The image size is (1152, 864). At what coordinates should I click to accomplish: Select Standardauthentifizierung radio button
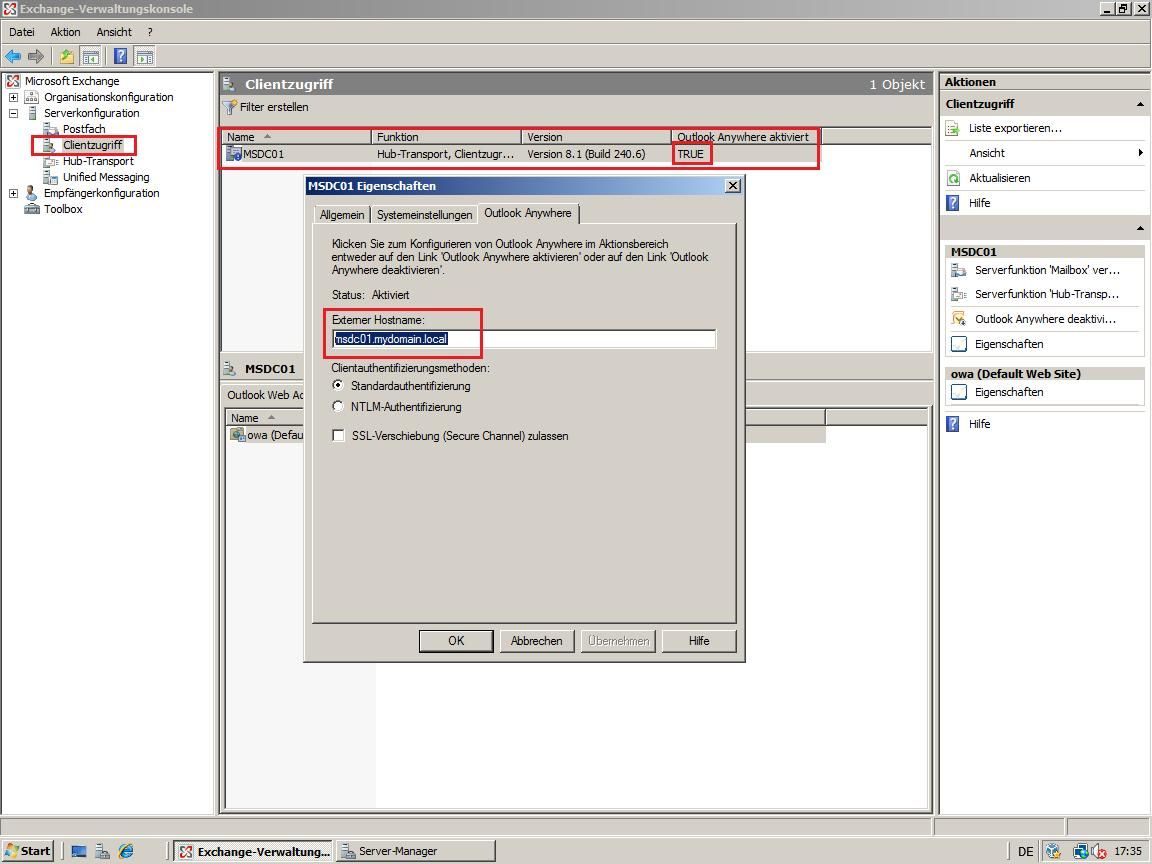338,386
